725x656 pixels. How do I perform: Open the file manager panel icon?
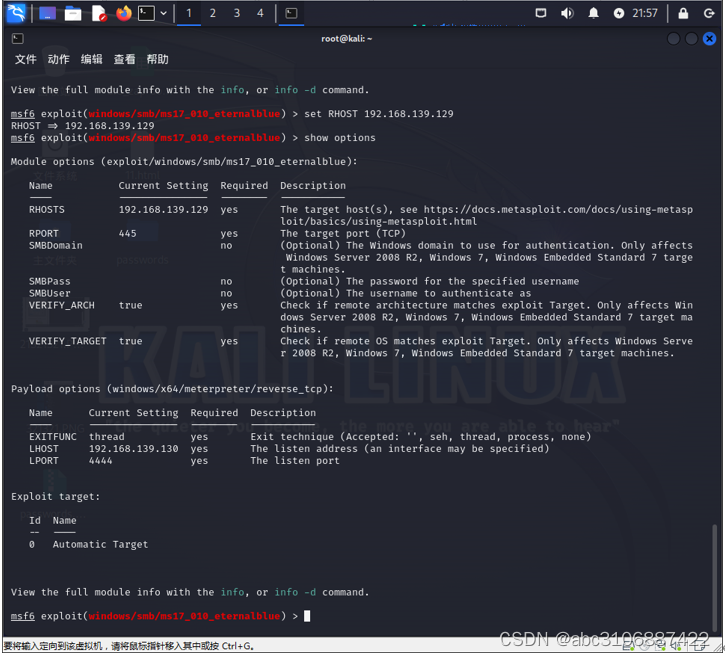tap(73, 14)
